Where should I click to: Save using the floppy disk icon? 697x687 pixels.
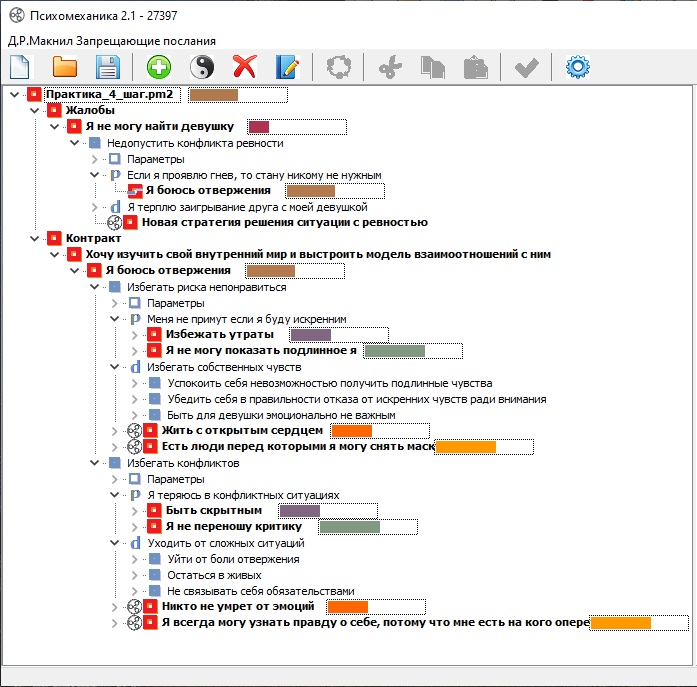pyautogui.click(x=108, y=68)
